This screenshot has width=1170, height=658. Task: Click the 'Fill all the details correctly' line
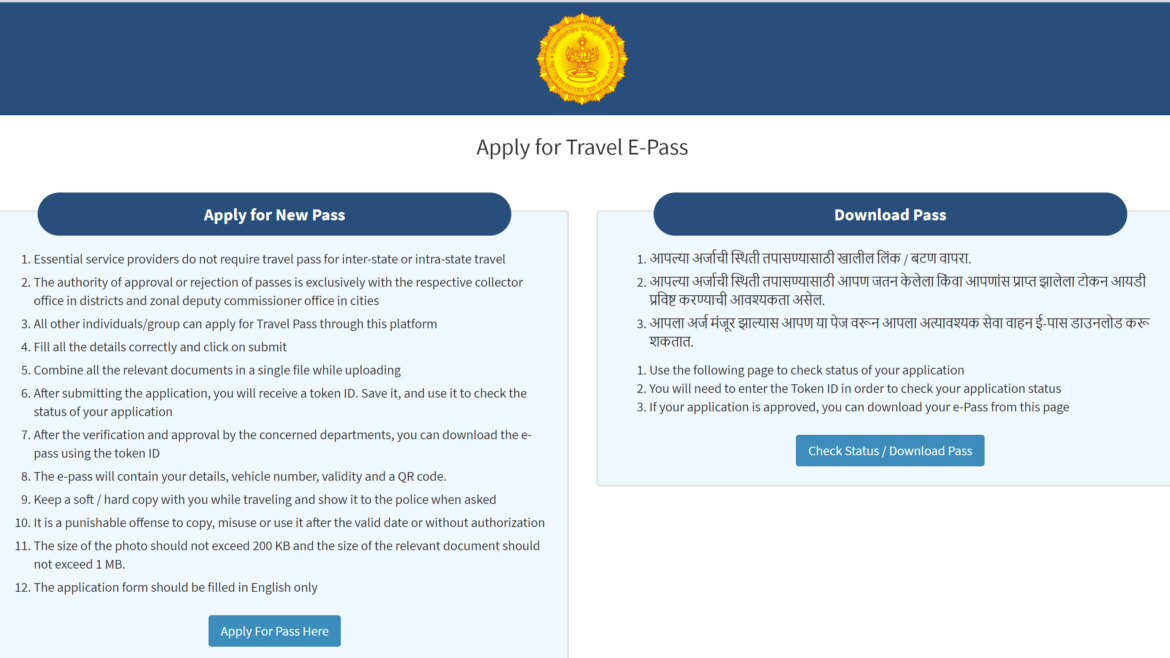(x=160, y=347)
